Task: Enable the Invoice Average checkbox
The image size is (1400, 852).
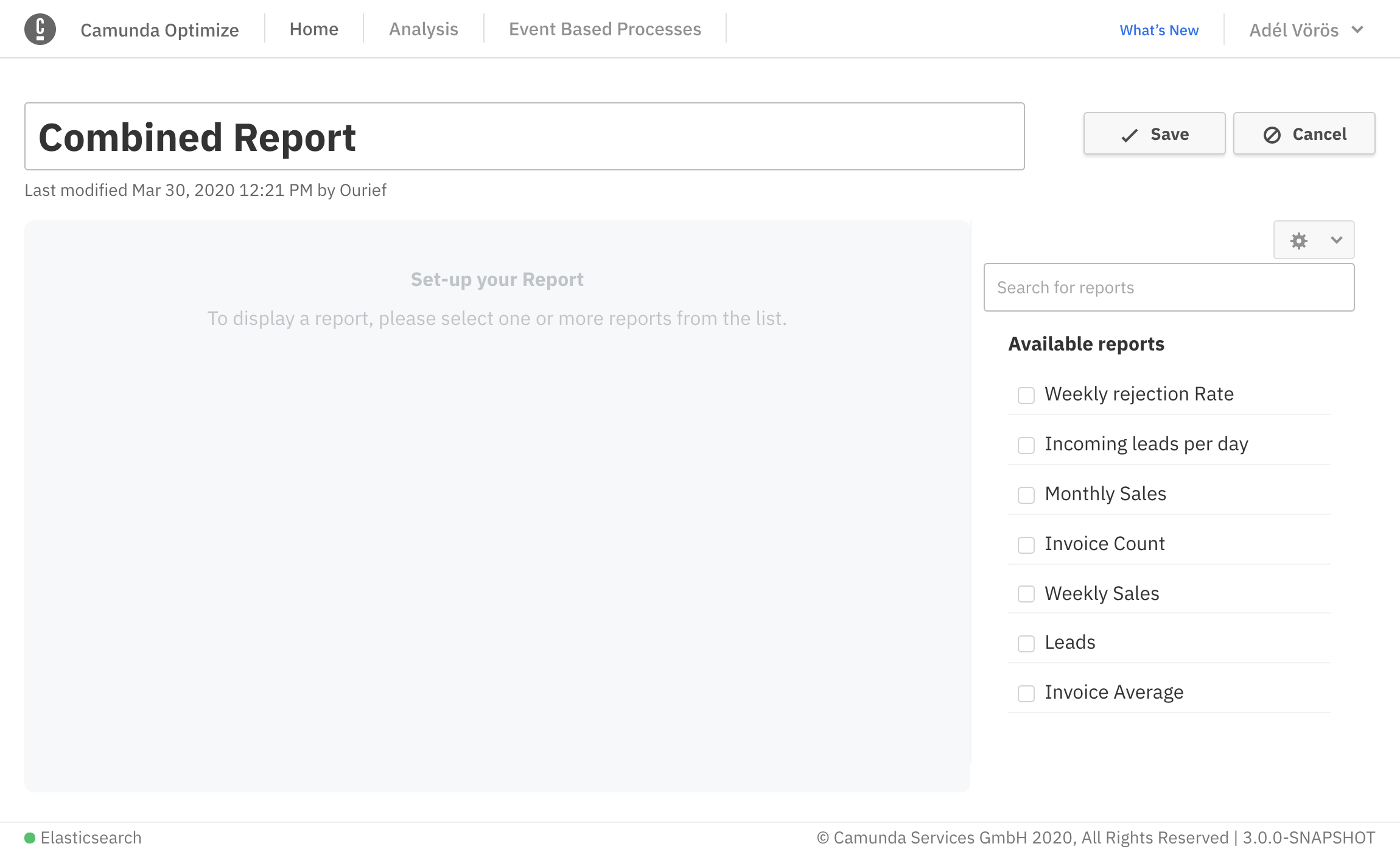Action: pos(1026,693)
